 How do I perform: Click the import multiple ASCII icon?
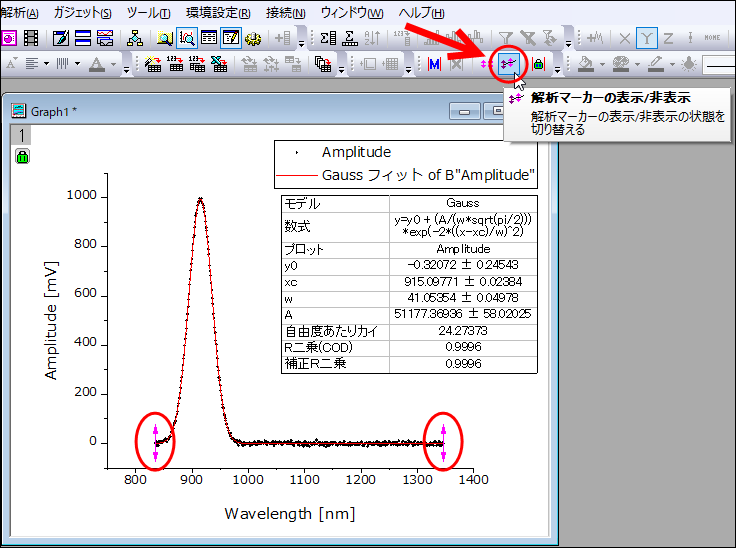tap(197, 64)
